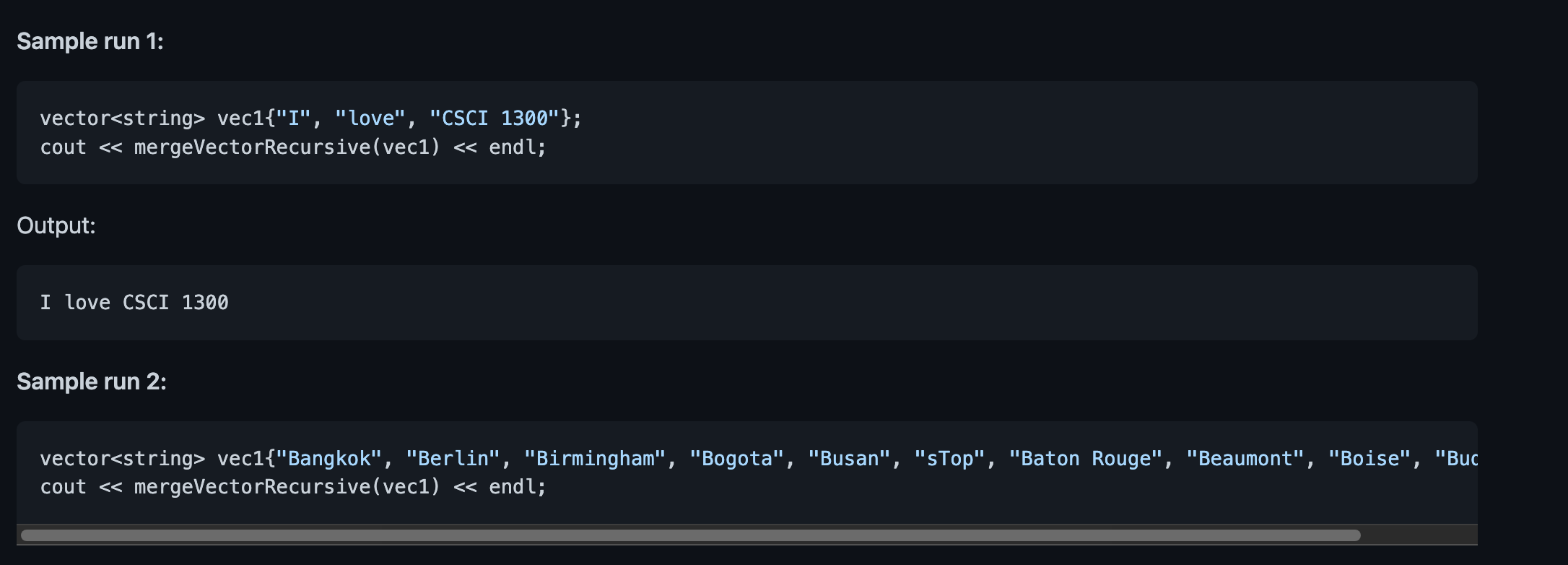Click the "Bangkok" string in Sample run 2
The width and height of the screenshot is (1568, 565).
coord(329,459)
